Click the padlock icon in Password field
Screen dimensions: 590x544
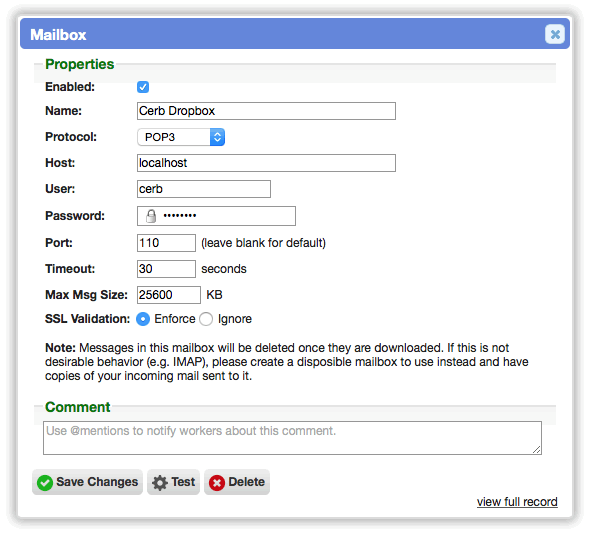pyautogui.click(x=151, y=216)
